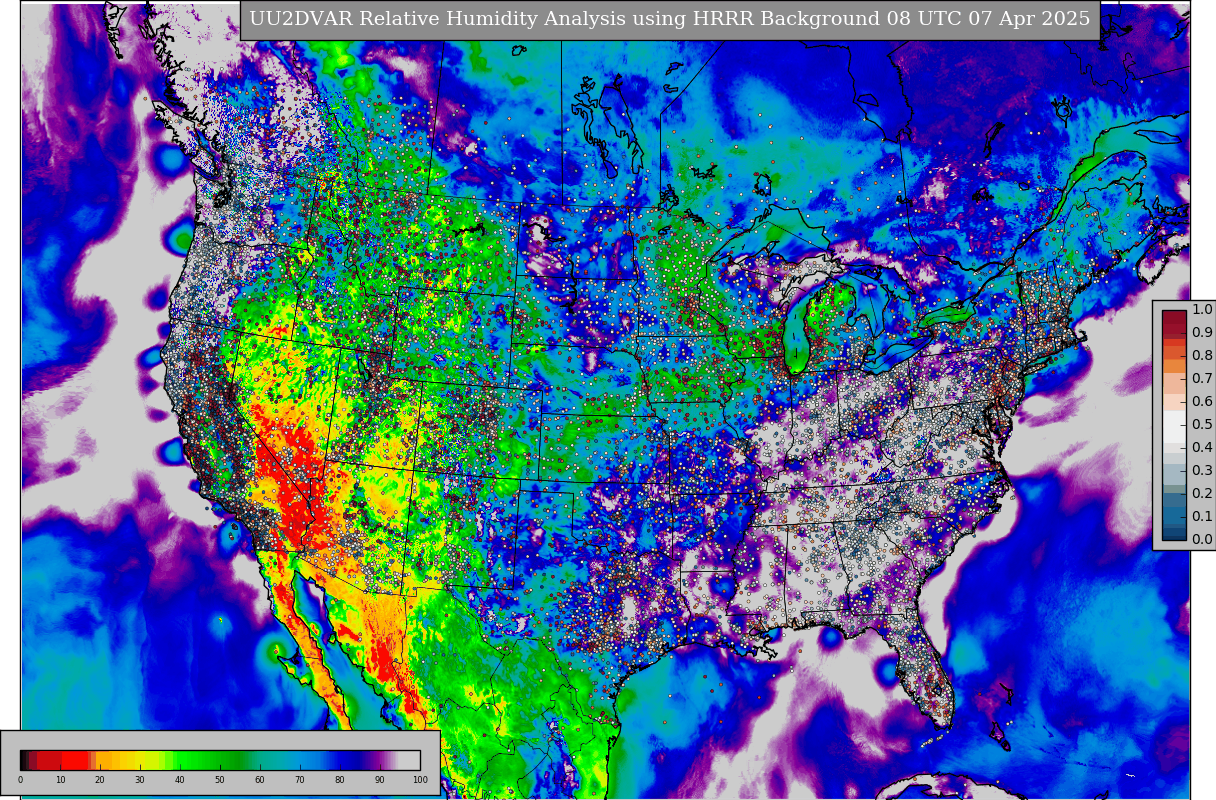Click the 0 label on humidity colorbar
Screen dimensions: 1216x800
click(20, 779)
